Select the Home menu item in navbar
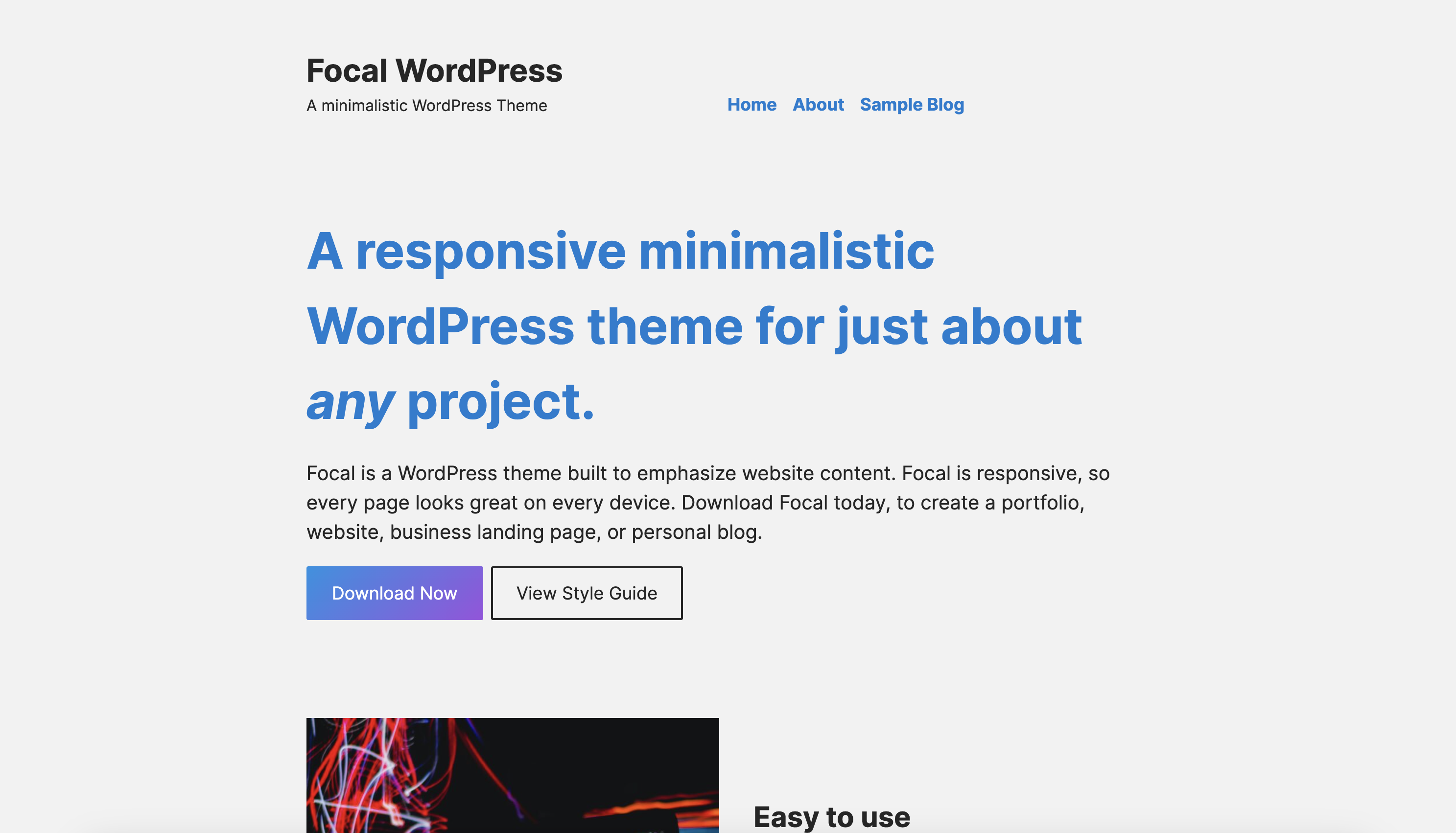The width and height of the screenshot is (1456, 833). pos(751,105)
